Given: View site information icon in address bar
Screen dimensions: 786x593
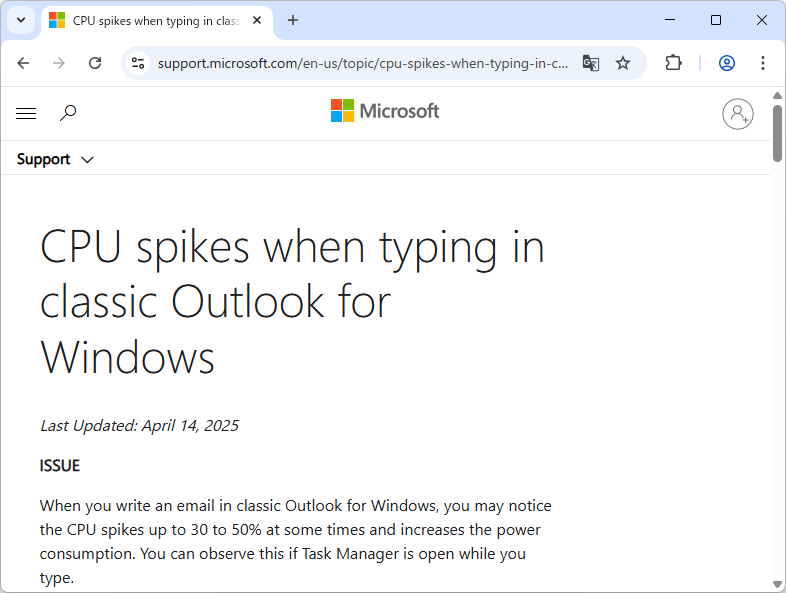Looking at the screenshot, I should coord(138,63).
